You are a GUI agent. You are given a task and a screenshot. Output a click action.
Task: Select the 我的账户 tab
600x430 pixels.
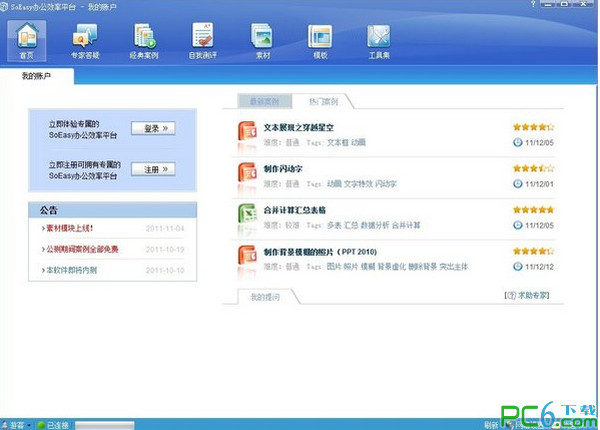point(36,76)
